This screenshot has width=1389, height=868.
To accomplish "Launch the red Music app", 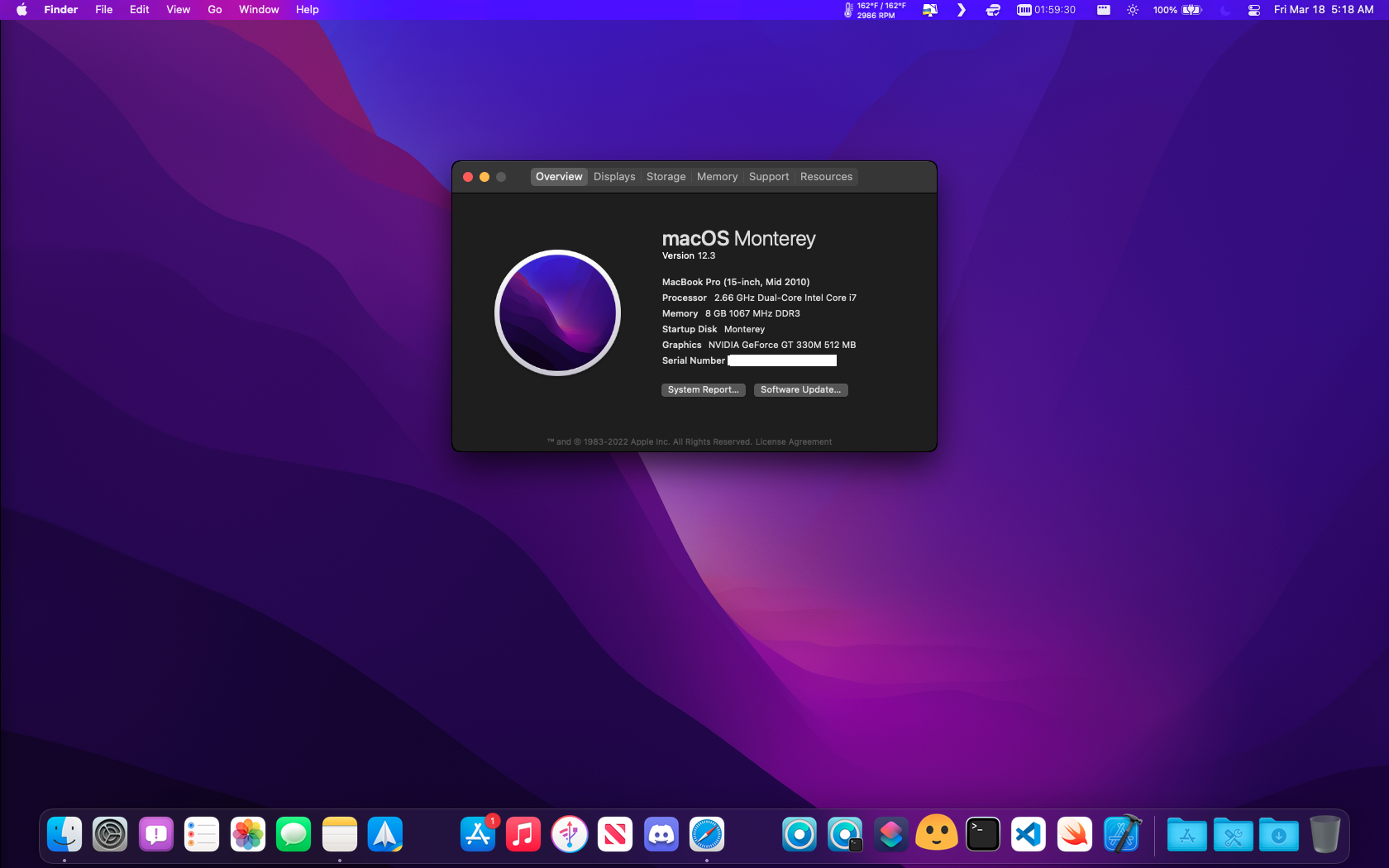I will 523,834.
